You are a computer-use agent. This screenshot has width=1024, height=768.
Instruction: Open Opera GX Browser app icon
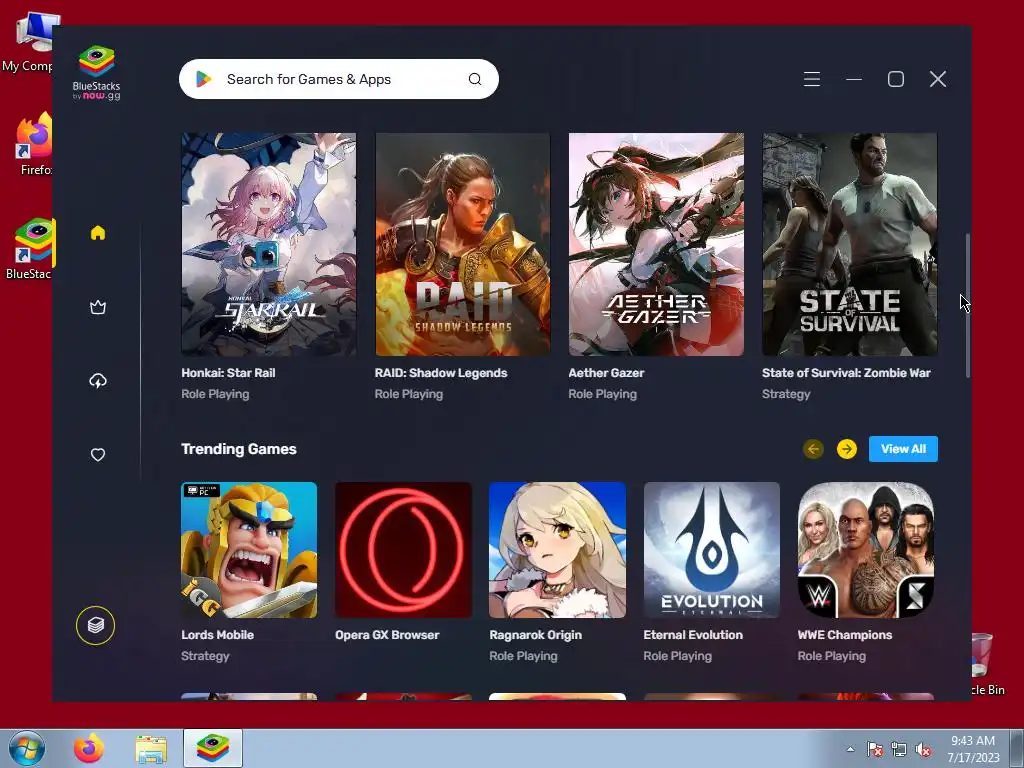point(403,550)
